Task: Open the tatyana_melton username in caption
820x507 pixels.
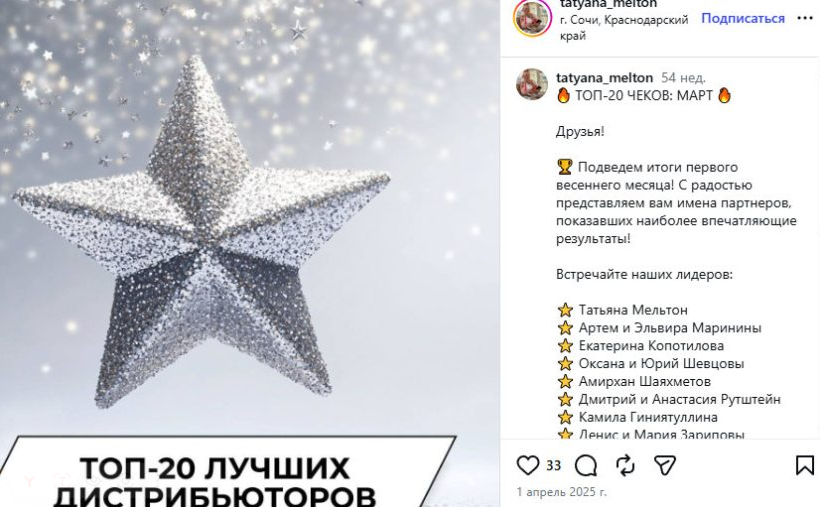Action: pyautogui.click(x=604, y=78)
